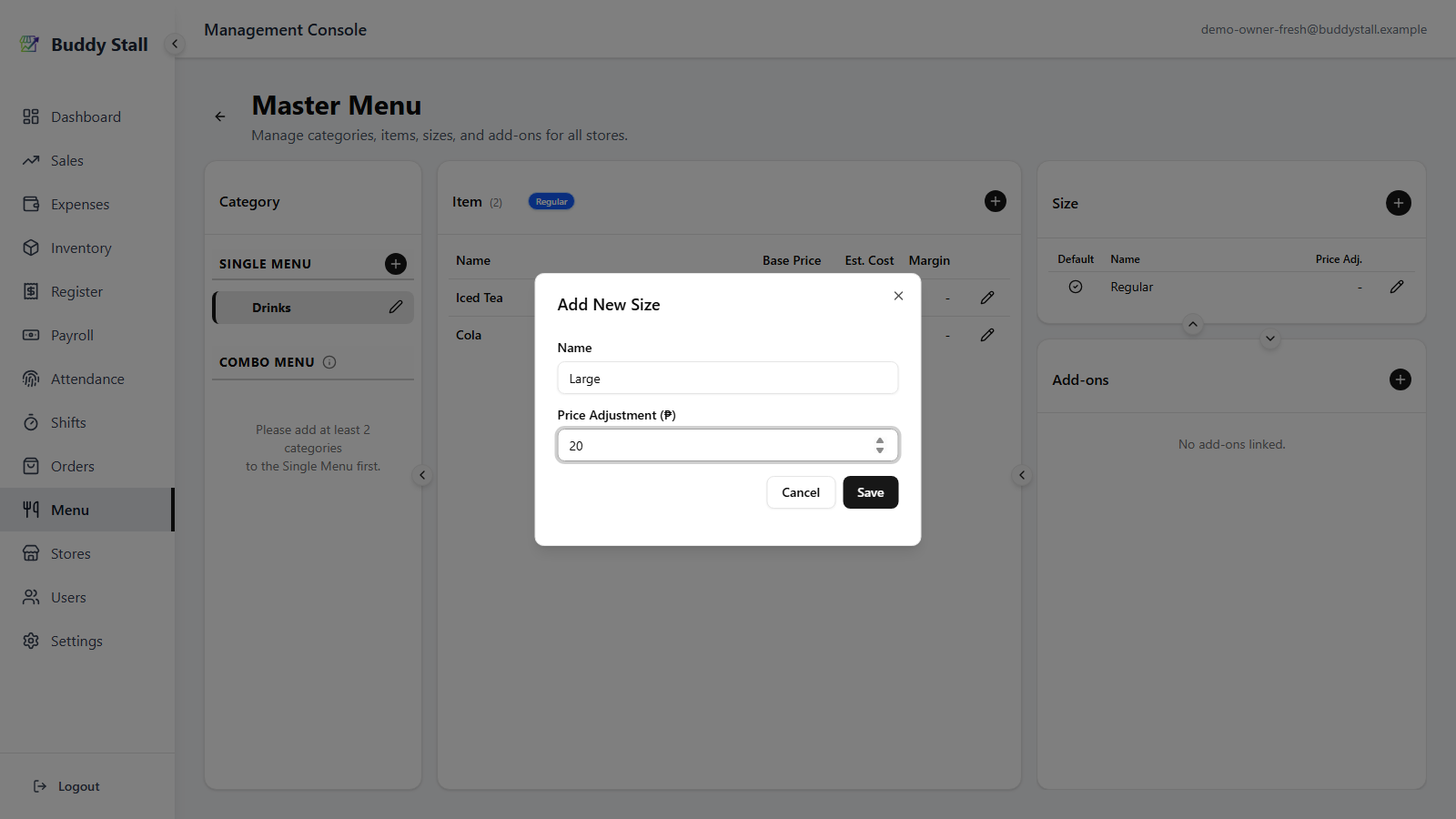Screen dimensions: 1456x819
Task: Select the Cola row
Action: [x=729, y=335]
